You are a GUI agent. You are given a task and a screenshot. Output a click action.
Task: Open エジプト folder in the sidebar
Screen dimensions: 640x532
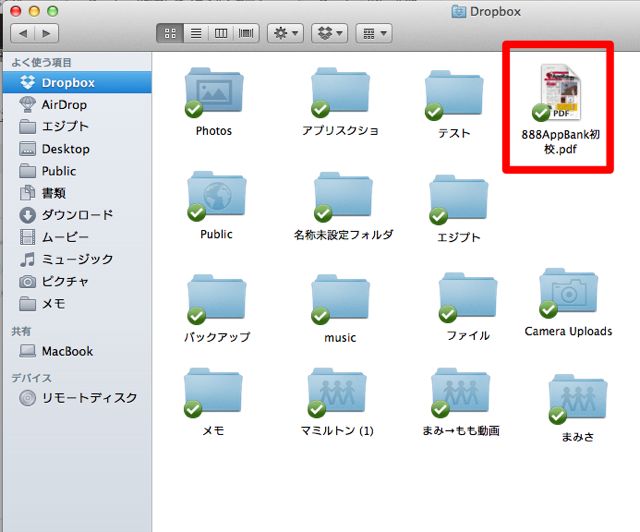pyautogui.click(x=77, y=127)
